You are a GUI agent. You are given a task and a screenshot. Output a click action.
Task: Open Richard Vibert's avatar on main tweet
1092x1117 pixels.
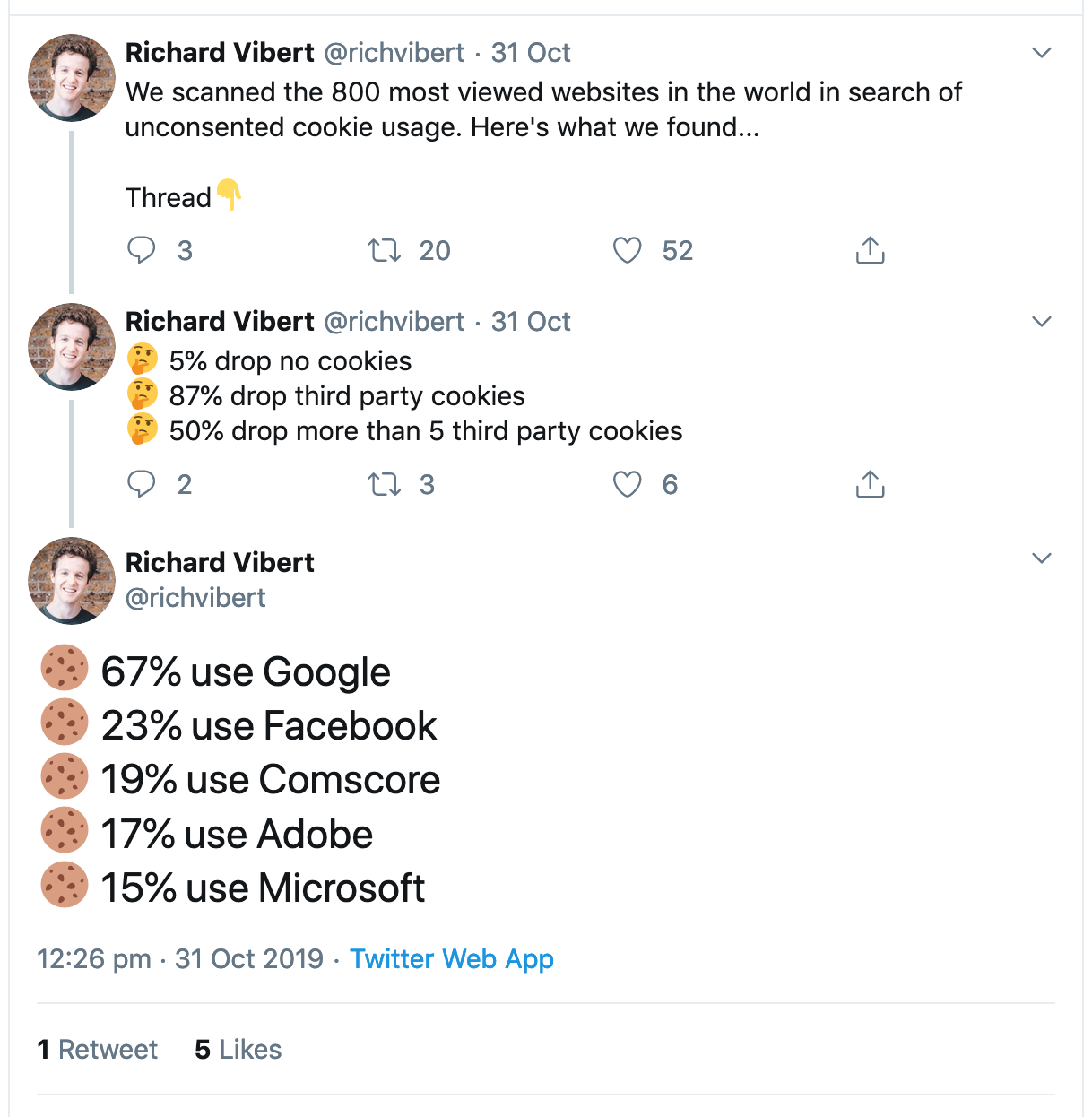click(72, 581)
